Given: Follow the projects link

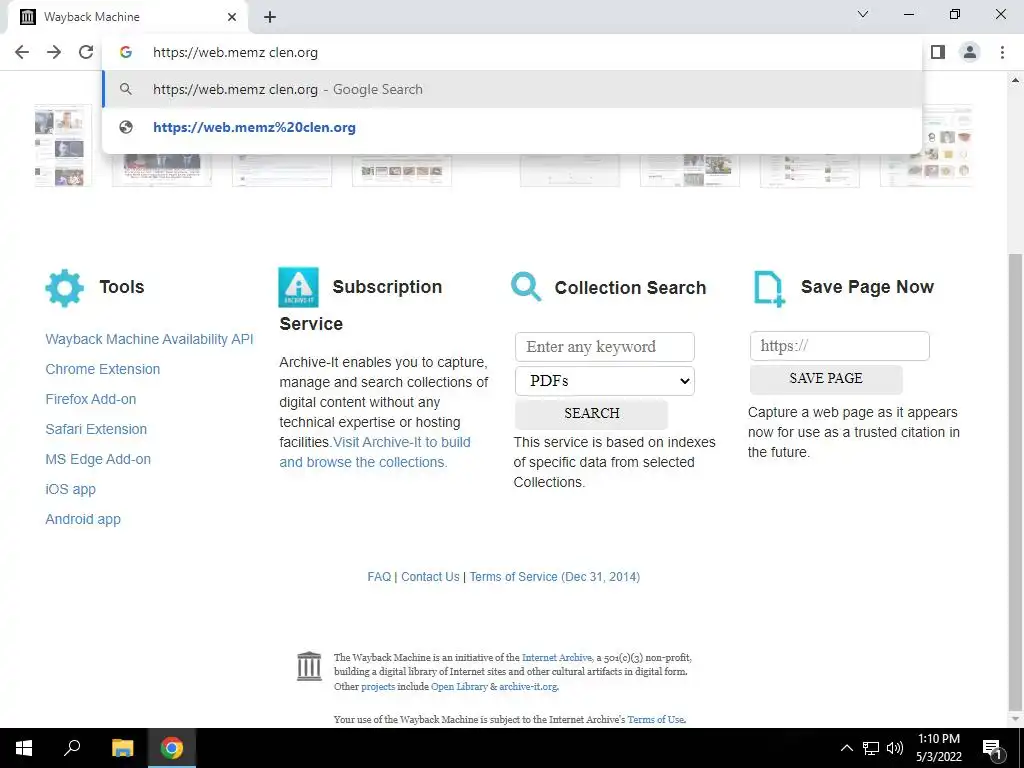Looking at the screenshot, I should pyautogui.click(x=378, y=686).
